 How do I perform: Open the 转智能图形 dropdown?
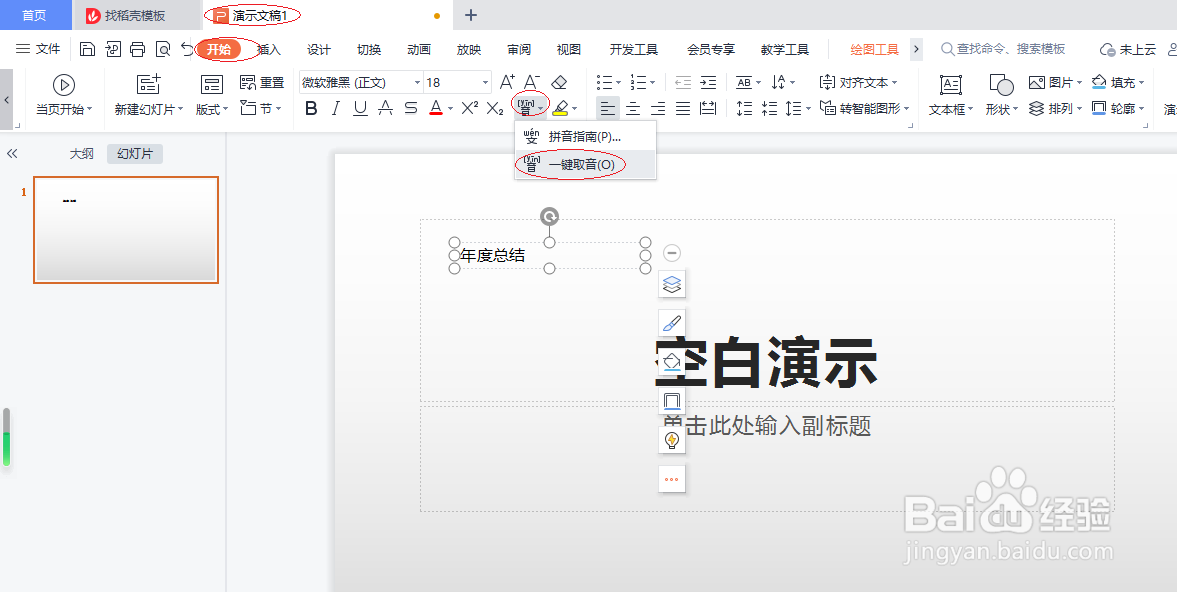click(864, 109)
